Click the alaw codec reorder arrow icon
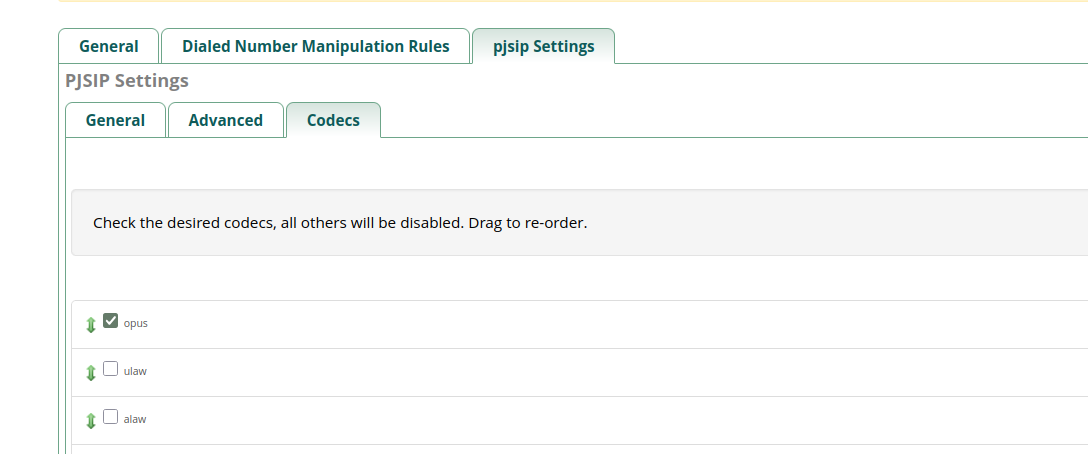This screenshot has height=454, width=1088. [x=91, y=420]
